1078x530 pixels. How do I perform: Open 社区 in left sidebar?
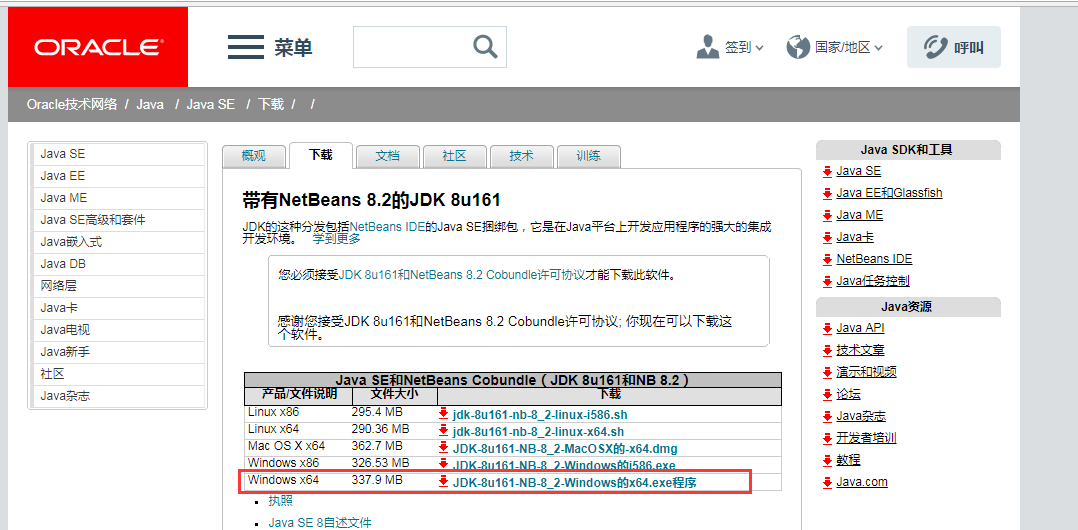pyautogui.click(x=118, y=374)
